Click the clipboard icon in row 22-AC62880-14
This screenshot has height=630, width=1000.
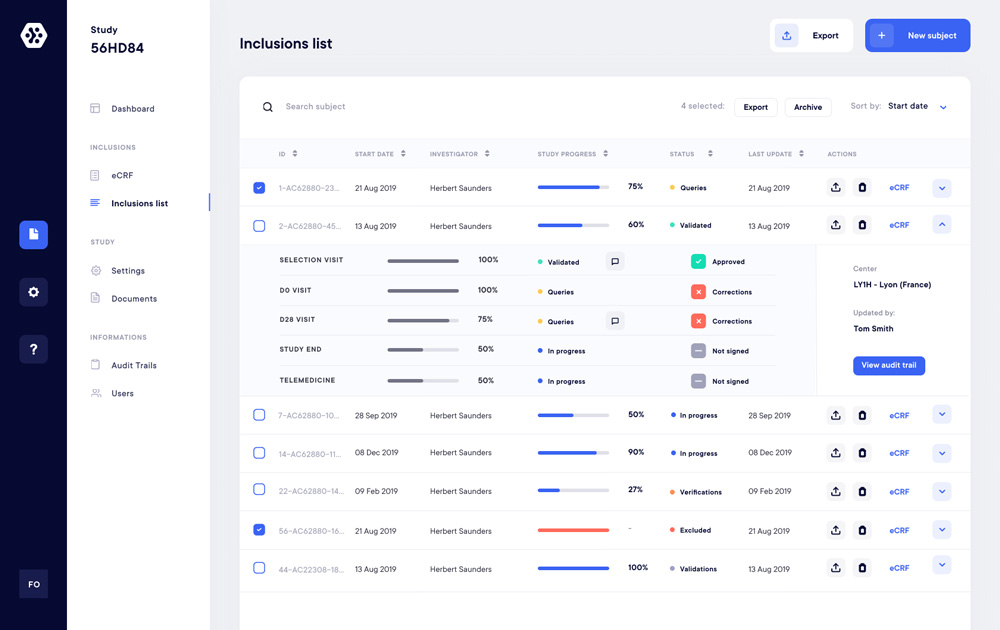coord(862,492)
